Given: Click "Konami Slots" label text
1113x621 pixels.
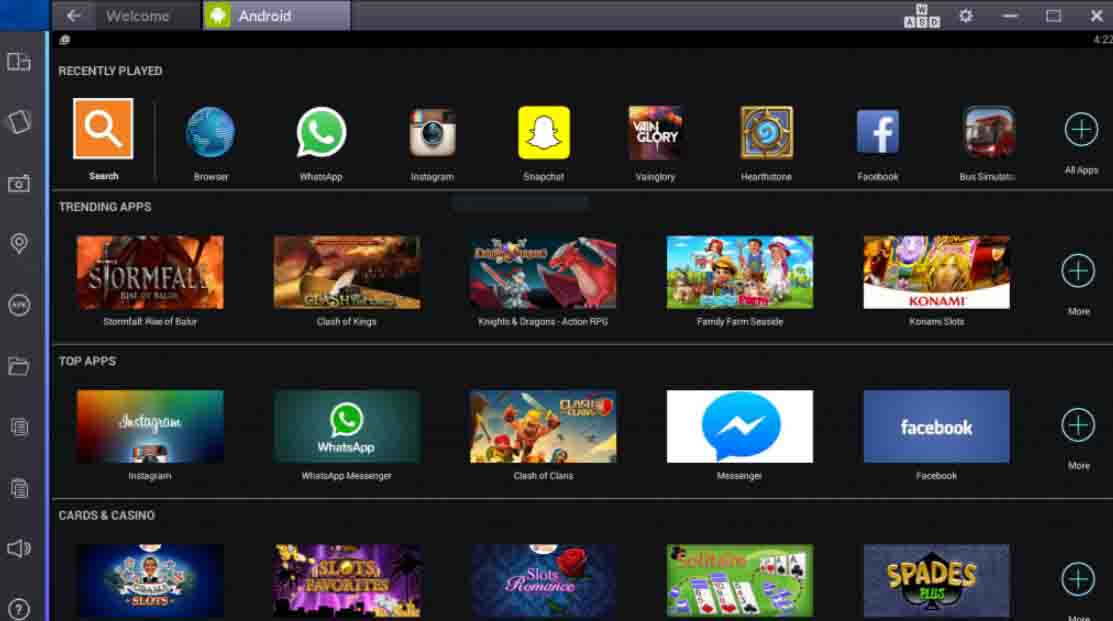Looking at the screenshot, I should point(936,322).
